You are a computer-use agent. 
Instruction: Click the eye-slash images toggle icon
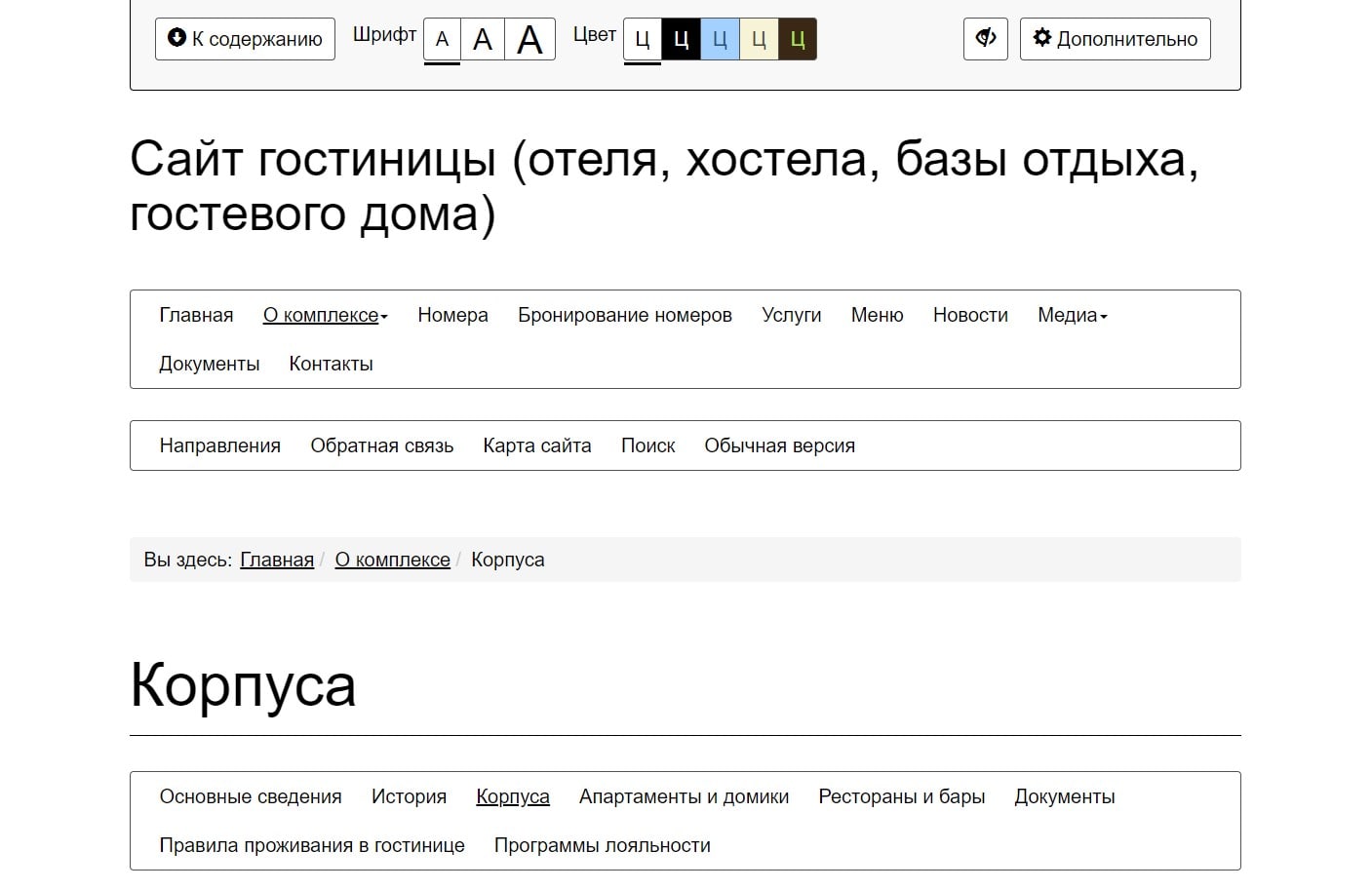point(985,39)
